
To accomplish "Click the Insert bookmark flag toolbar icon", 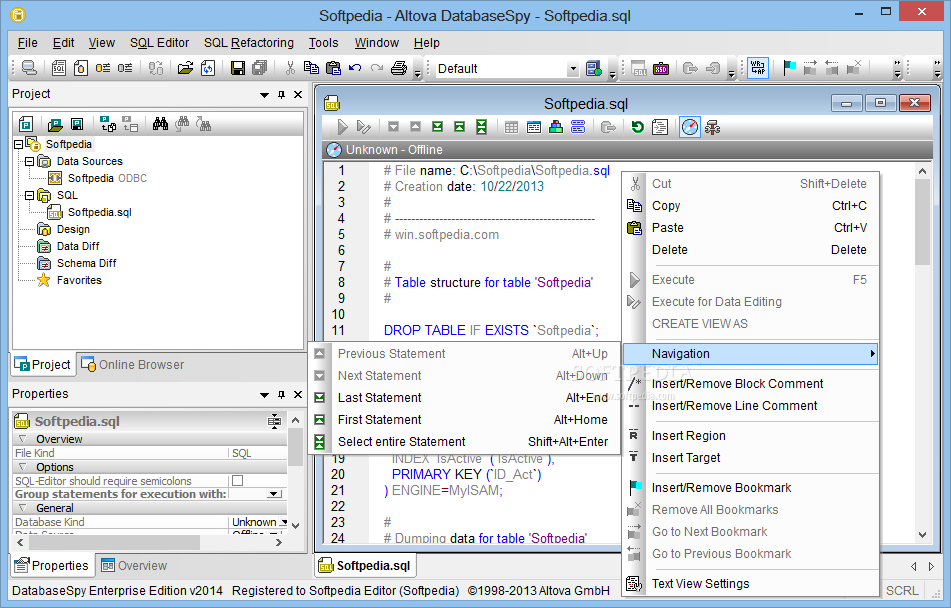I will pos(789,68).
